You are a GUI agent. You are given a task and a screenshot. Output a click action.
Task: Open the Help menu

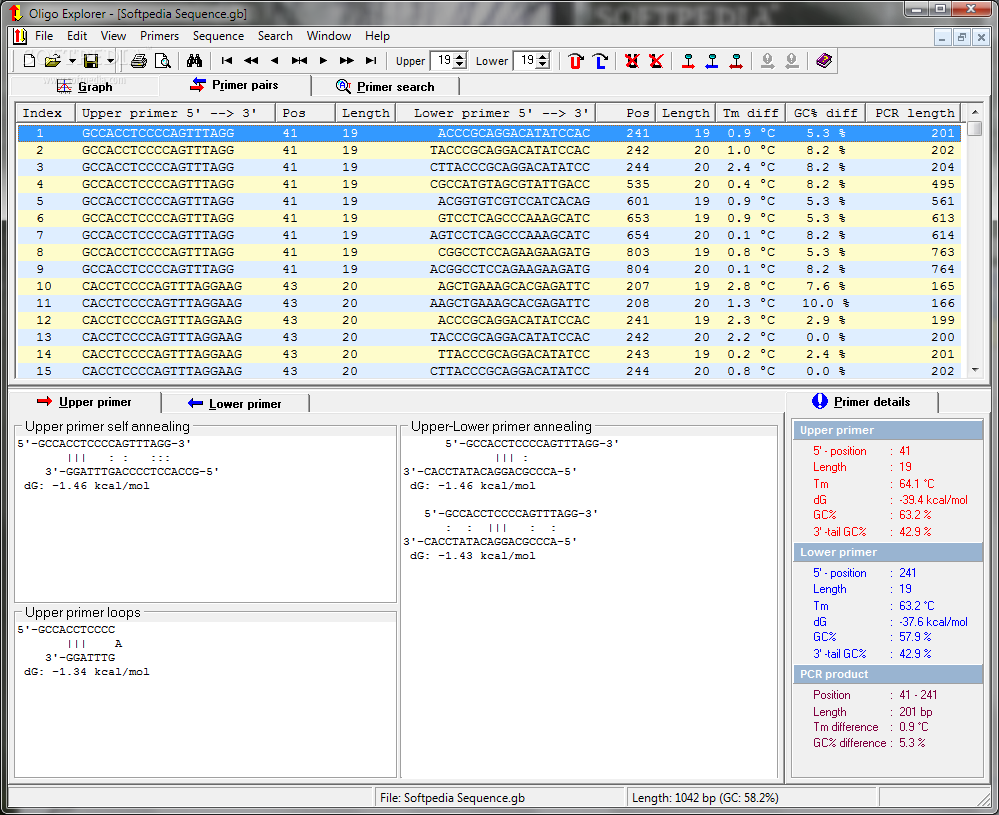[x=377, y=36]
